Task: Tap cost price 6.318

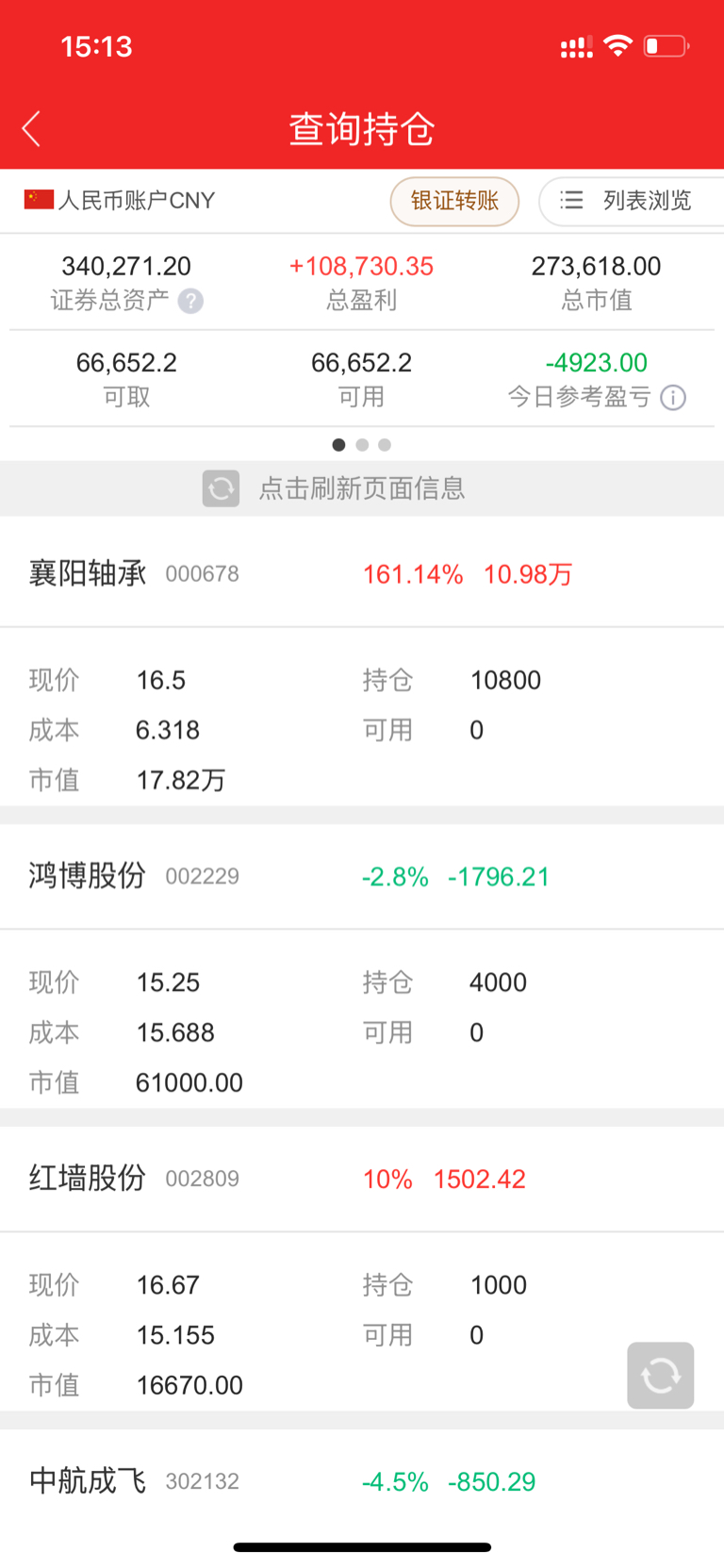Action: pos(168,731)
